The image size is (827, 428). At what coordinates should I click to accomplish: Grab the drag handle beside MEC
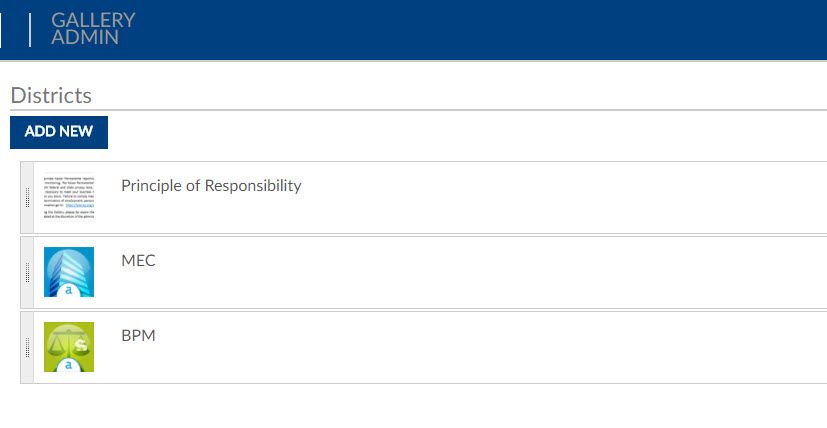(27, 272)
